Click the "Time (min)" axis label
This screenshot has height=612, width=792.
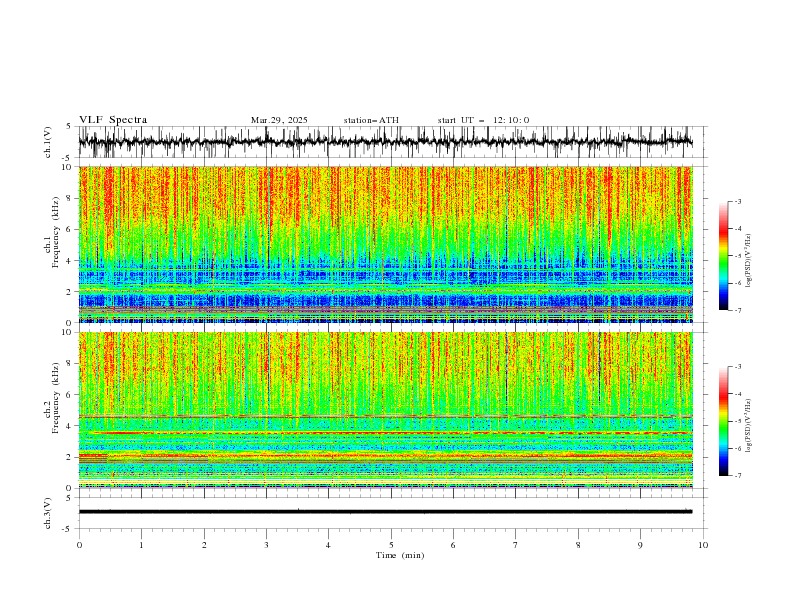pyautogui.click(x=400, y=555)
